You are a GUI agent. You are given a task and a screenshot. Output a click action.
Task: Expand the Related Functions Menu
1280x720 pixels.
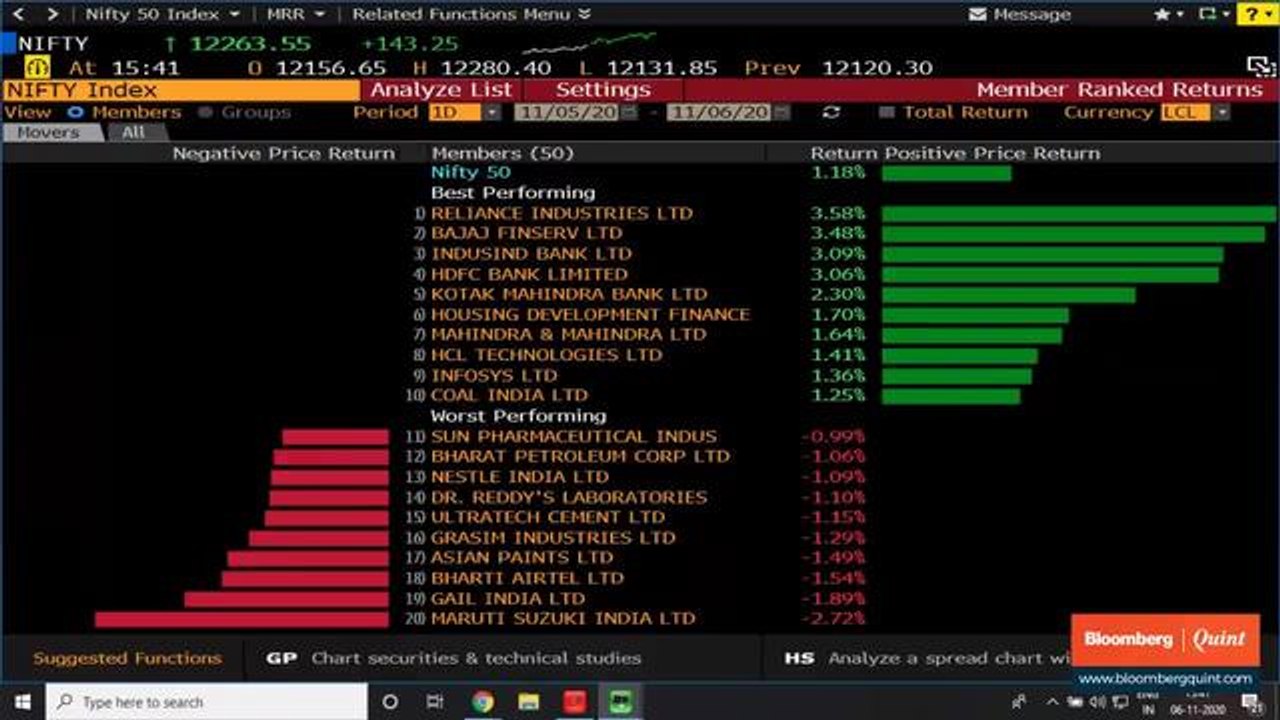[471, 14]
